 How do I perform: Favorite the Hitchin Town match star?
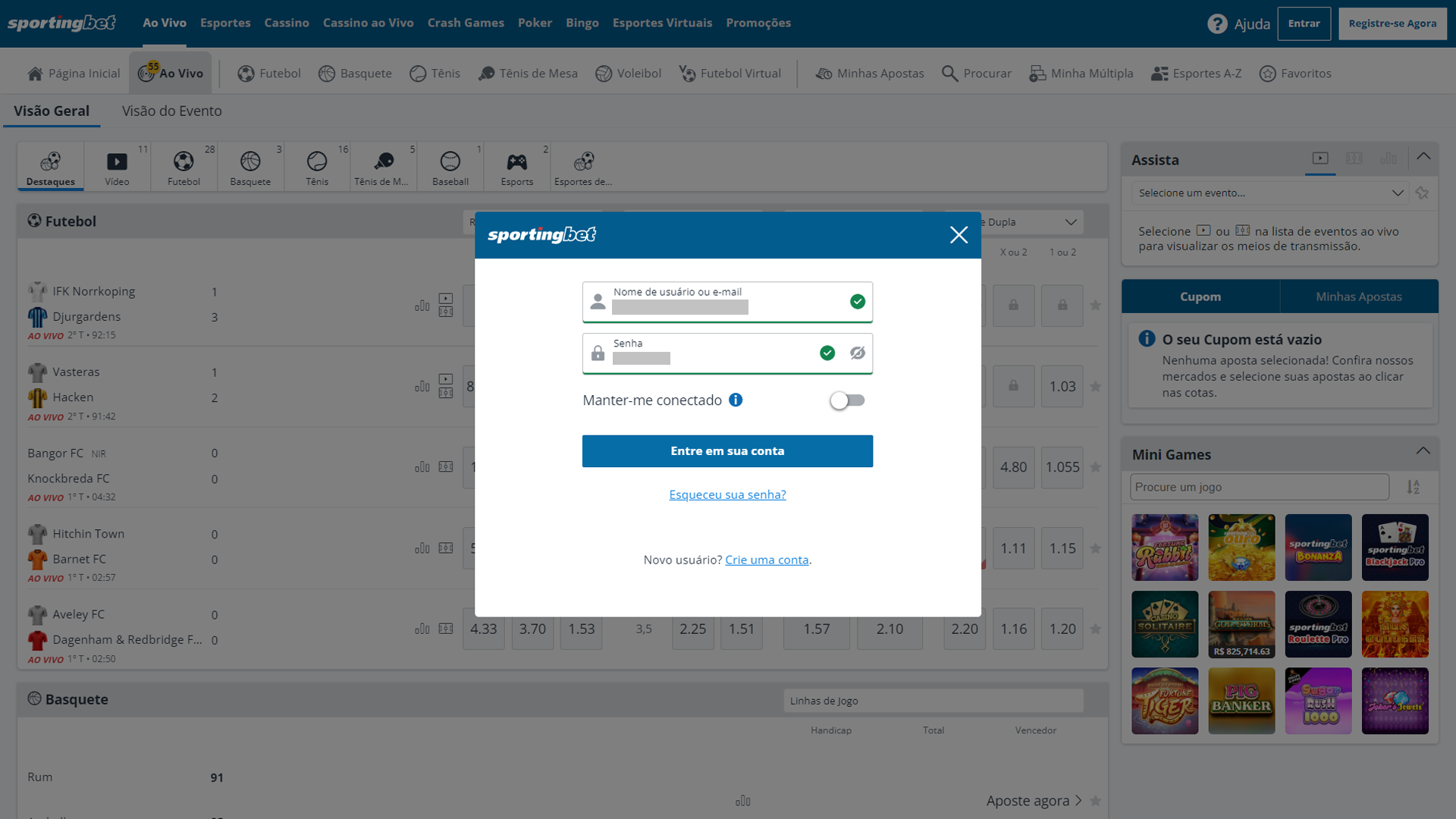coord(1095,548)
